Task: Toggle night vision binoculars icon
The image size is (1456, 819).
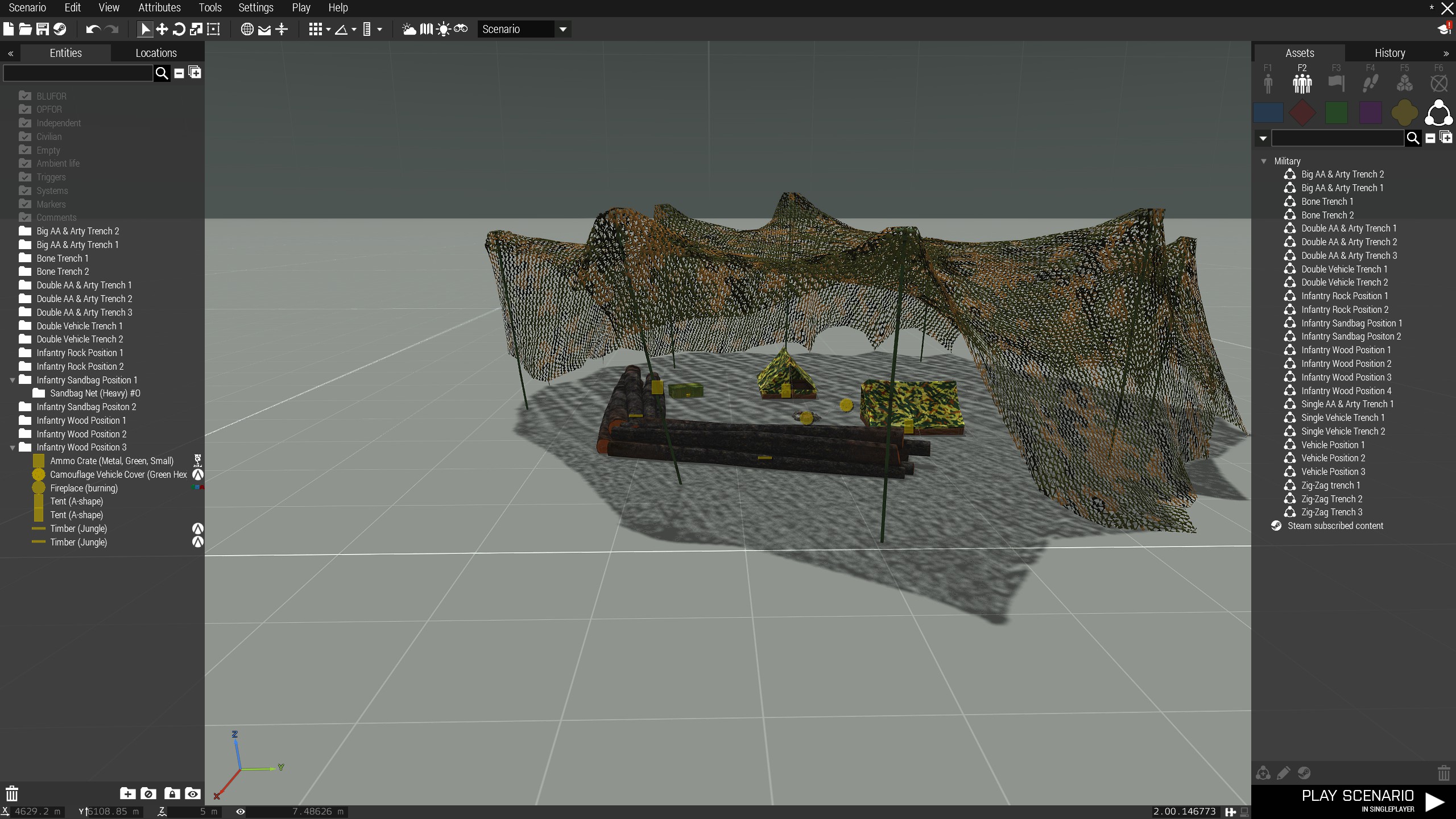Action: 461,29
